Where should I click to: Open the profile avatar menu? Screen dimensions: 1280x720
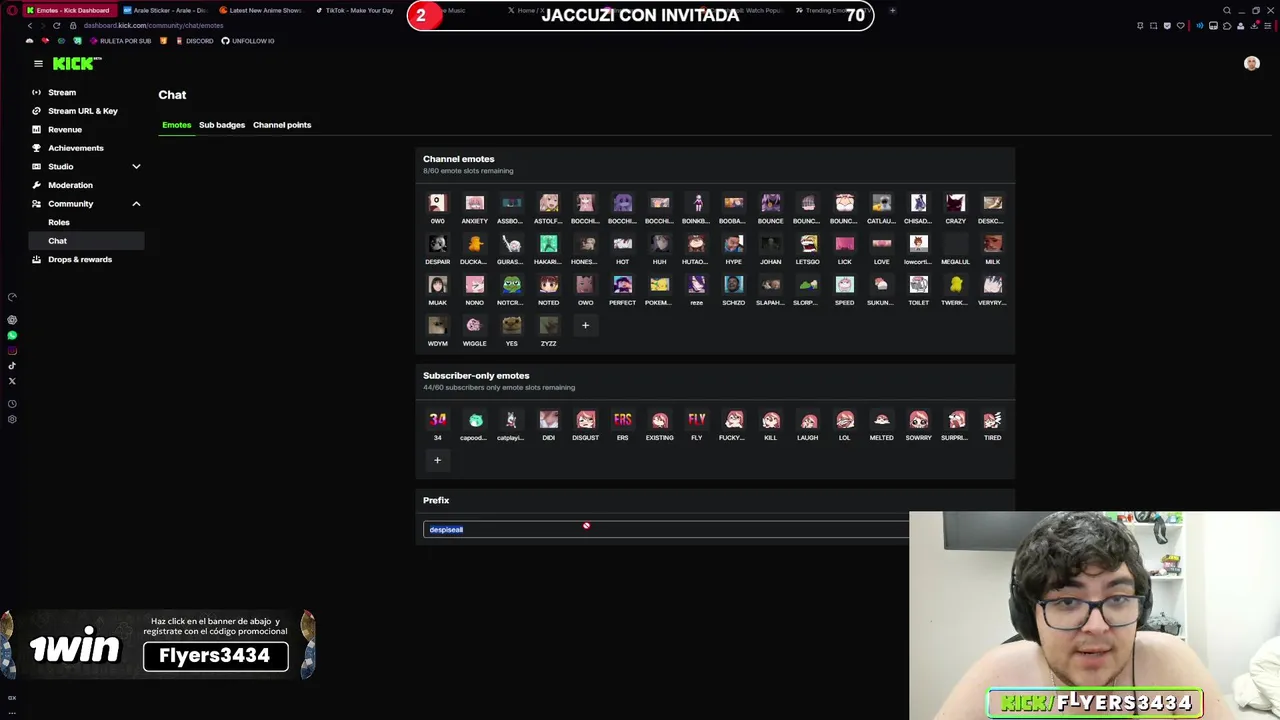click(1251, 63)
